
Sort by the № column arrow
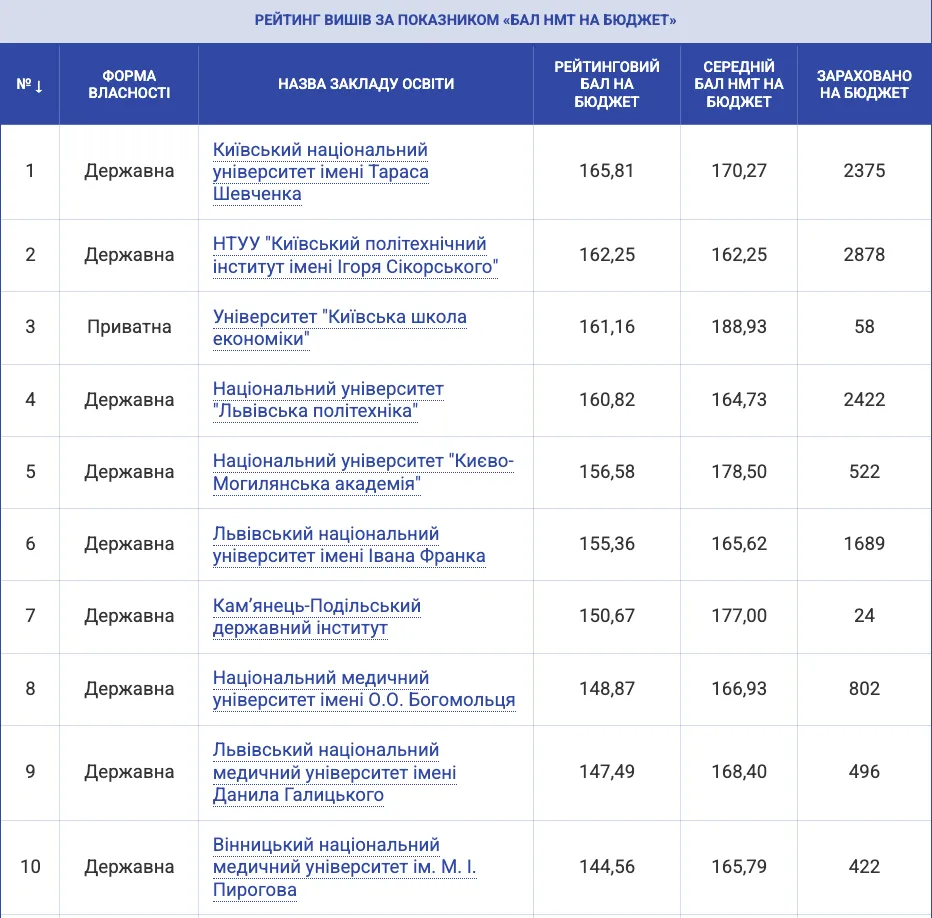point(39,87)
